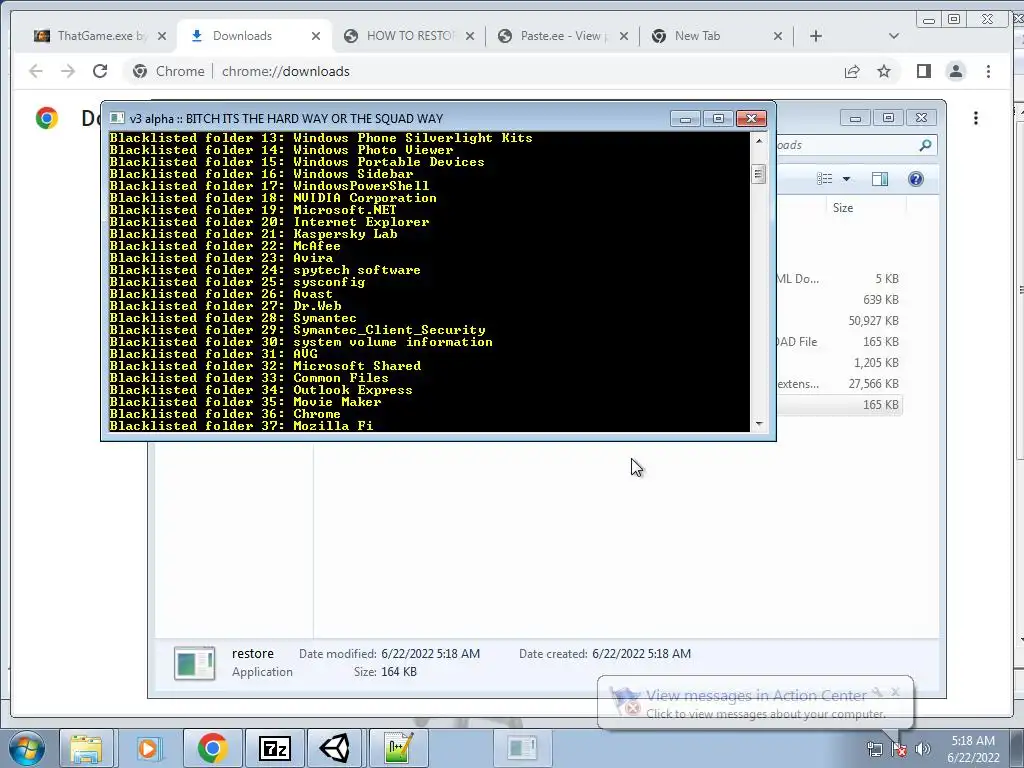Open Action Center flag tray icon
The image size is (1024, 768).
899,749
